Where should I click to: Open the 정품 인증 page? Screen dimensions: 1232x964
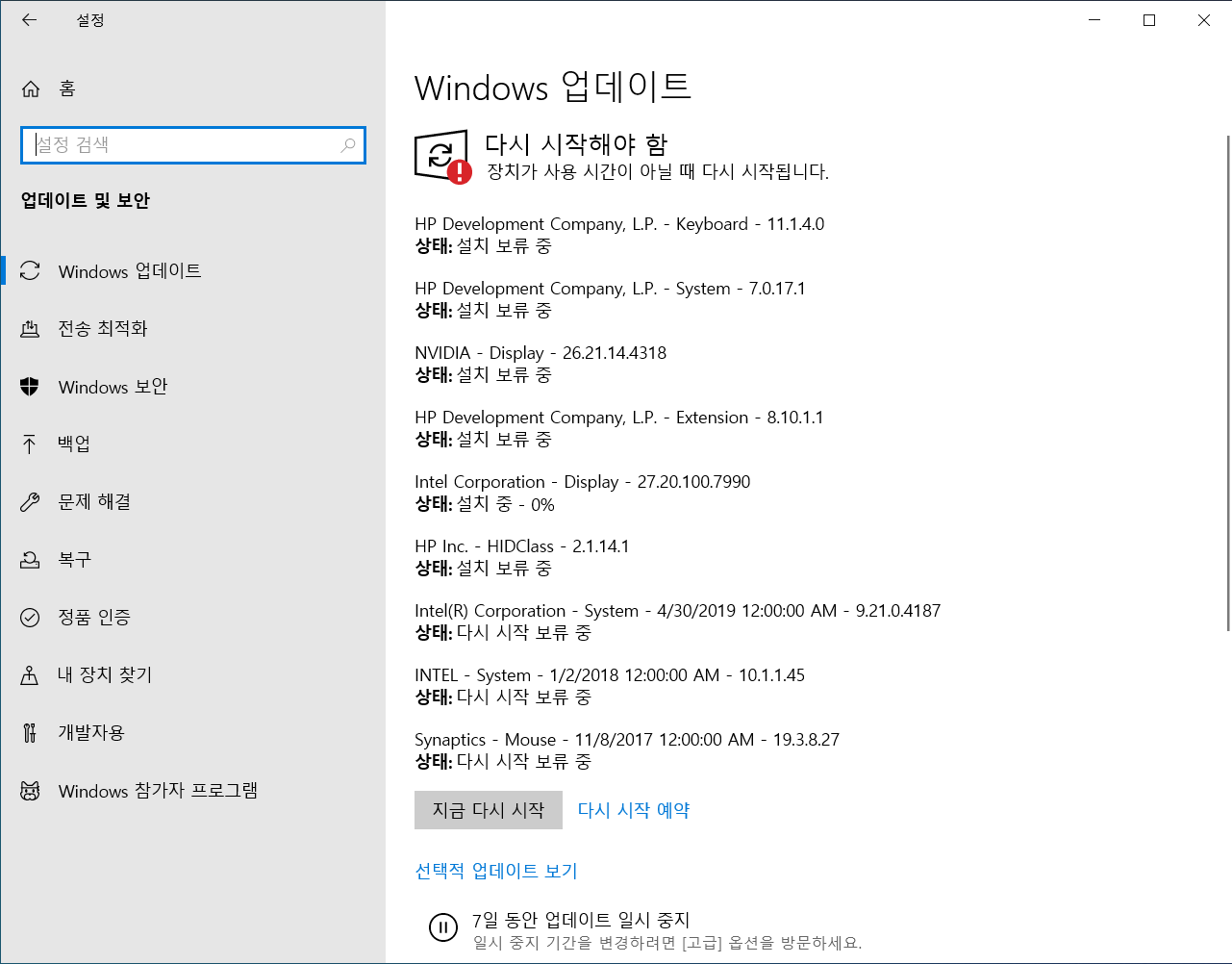pos(192,618)
